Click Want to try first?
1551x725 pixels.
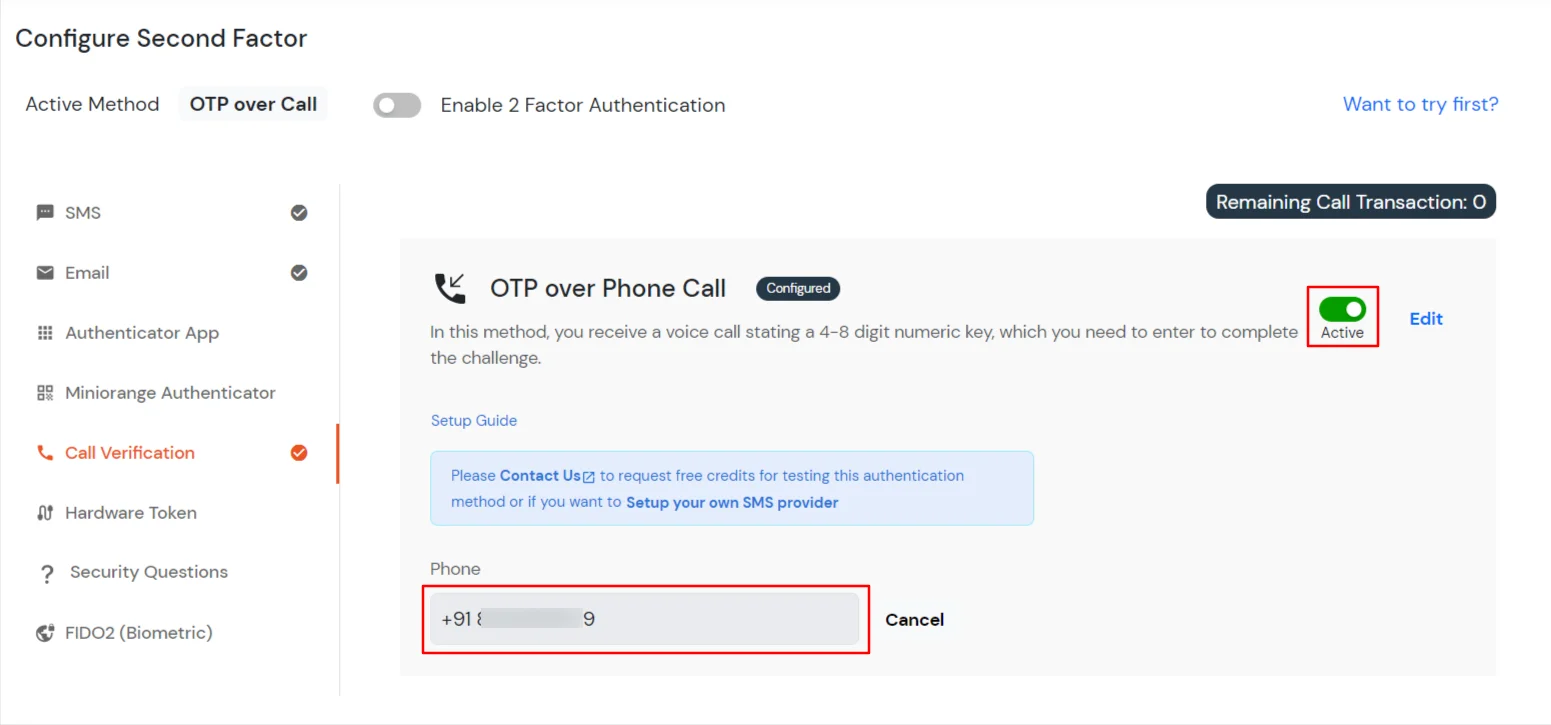point(1420,103)
